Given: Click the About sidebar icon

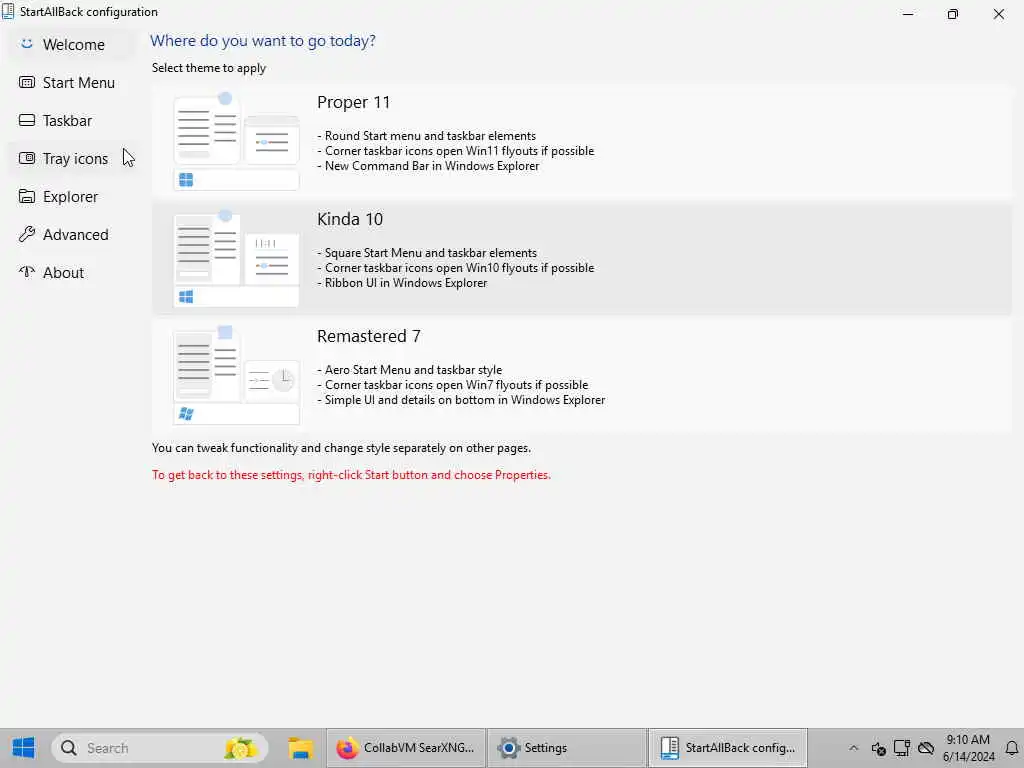Looking at the screenshot, I should pyautogui.click(x=27, y=272).
